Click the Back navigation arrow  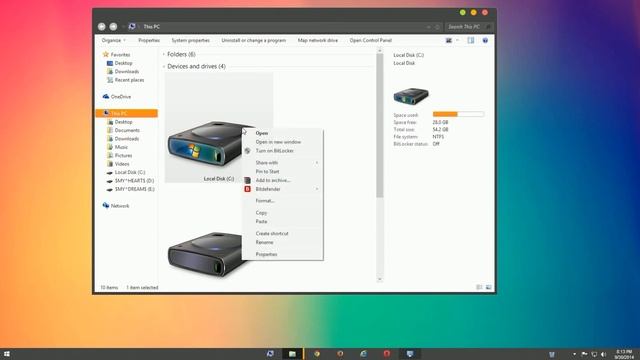point(102,27)
